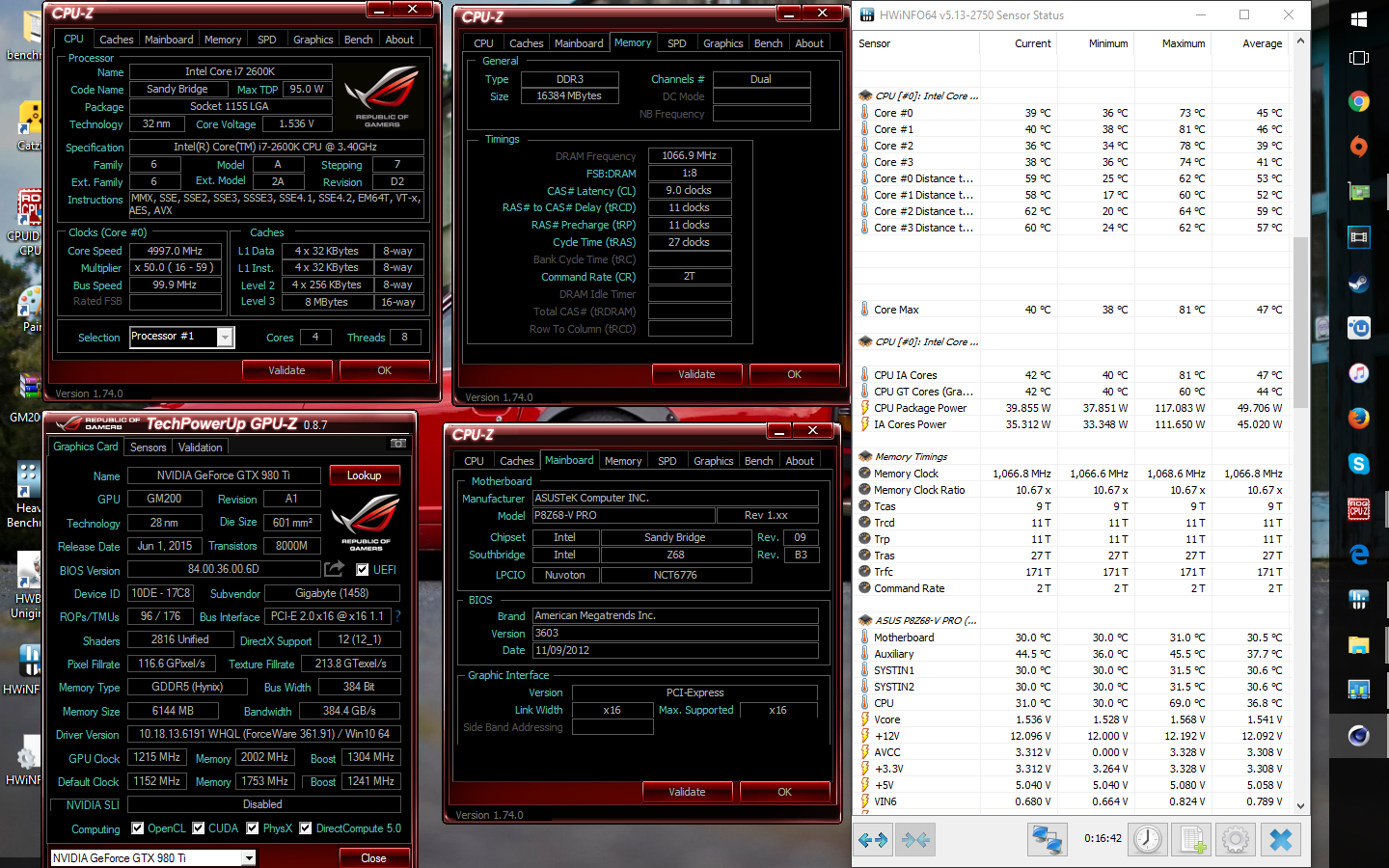Select the CPU Package Power sensor row
This screenshot has height=868, width=1389.
(1074, 408)
